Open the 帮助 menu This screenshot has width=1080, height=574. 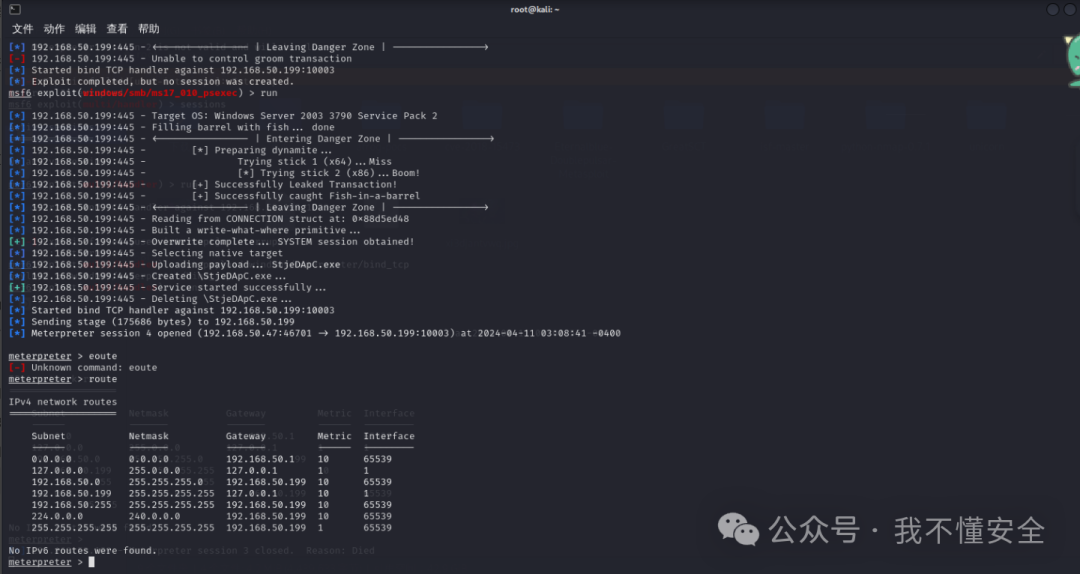(149, 29)
